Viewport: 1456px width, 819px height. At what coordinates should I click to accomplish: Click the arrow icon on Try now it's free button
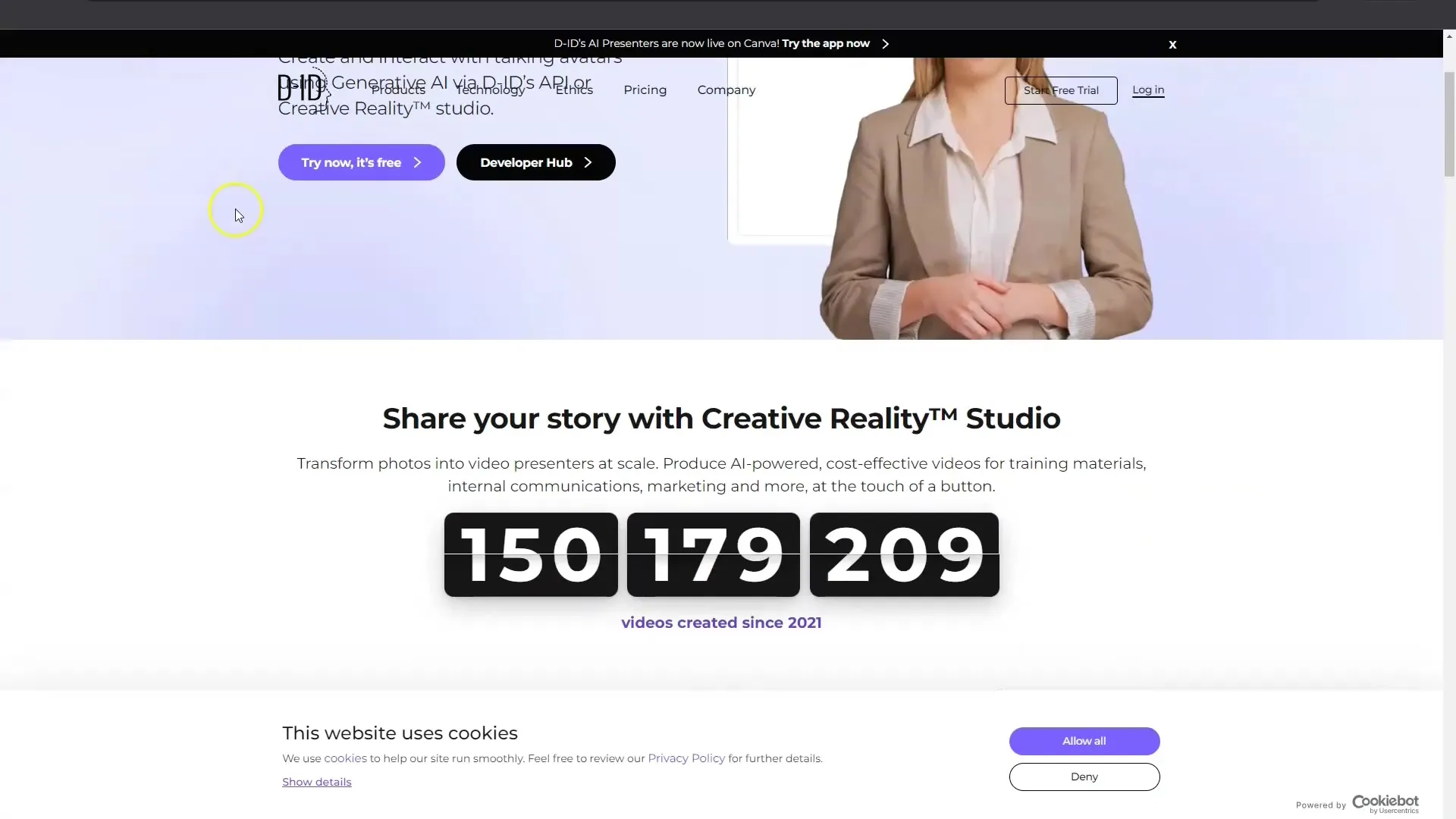pos(416,162)
